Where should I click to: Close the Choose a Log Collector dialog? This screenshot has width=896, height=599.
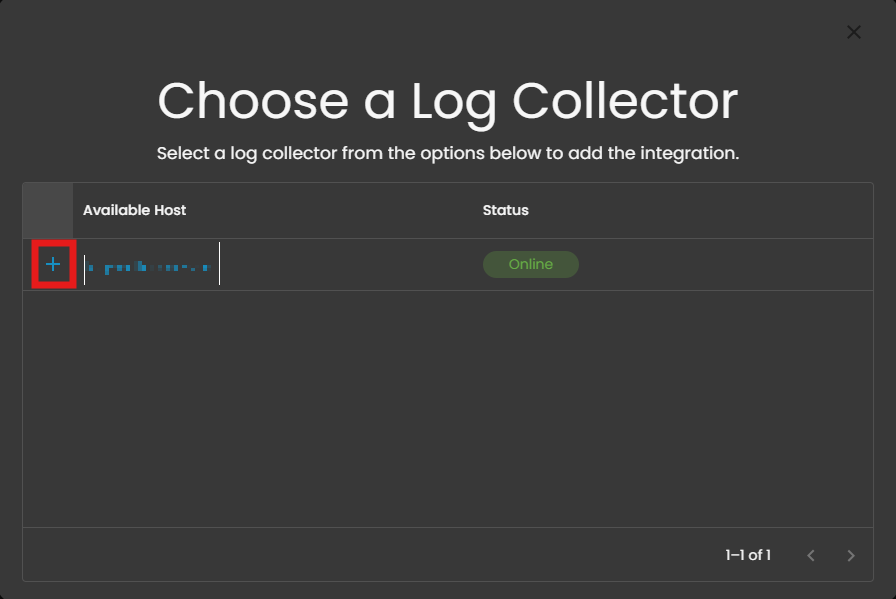coord(853,32)
